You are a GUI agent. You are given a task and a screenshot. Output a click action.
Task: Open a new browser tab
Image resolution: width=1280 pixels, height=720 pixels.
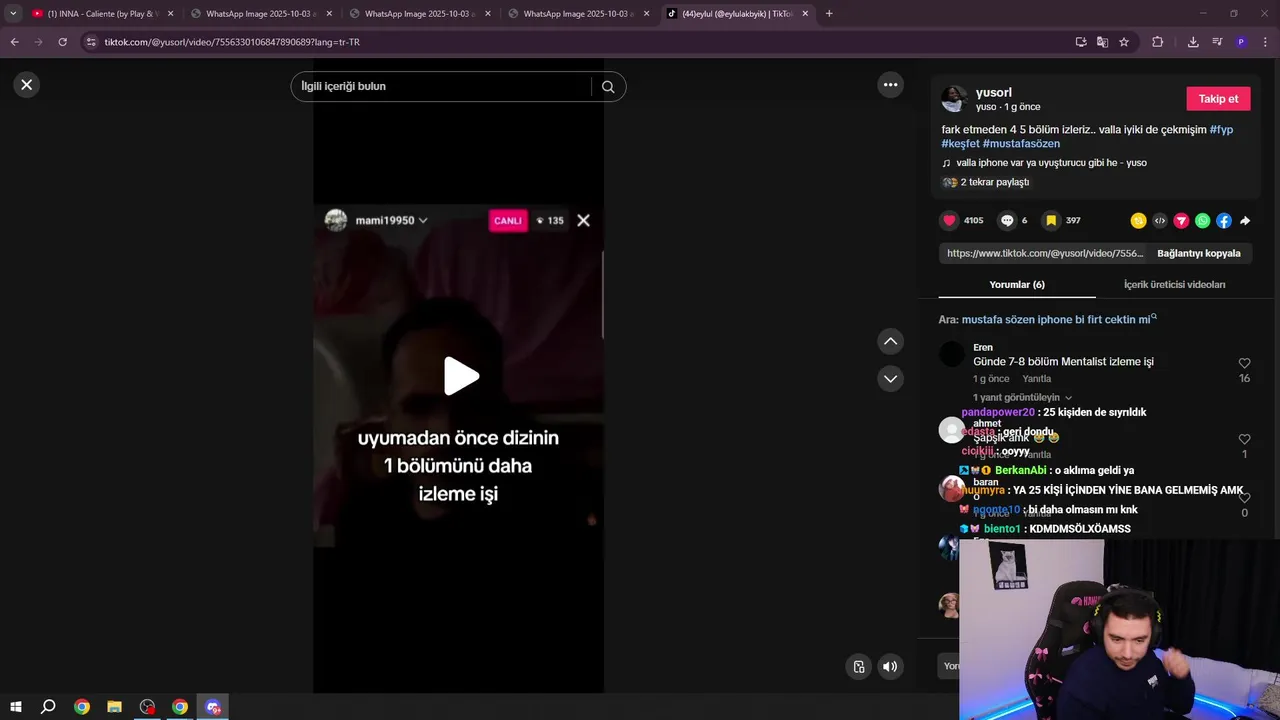pyautogui.click(x=829, y=14)
